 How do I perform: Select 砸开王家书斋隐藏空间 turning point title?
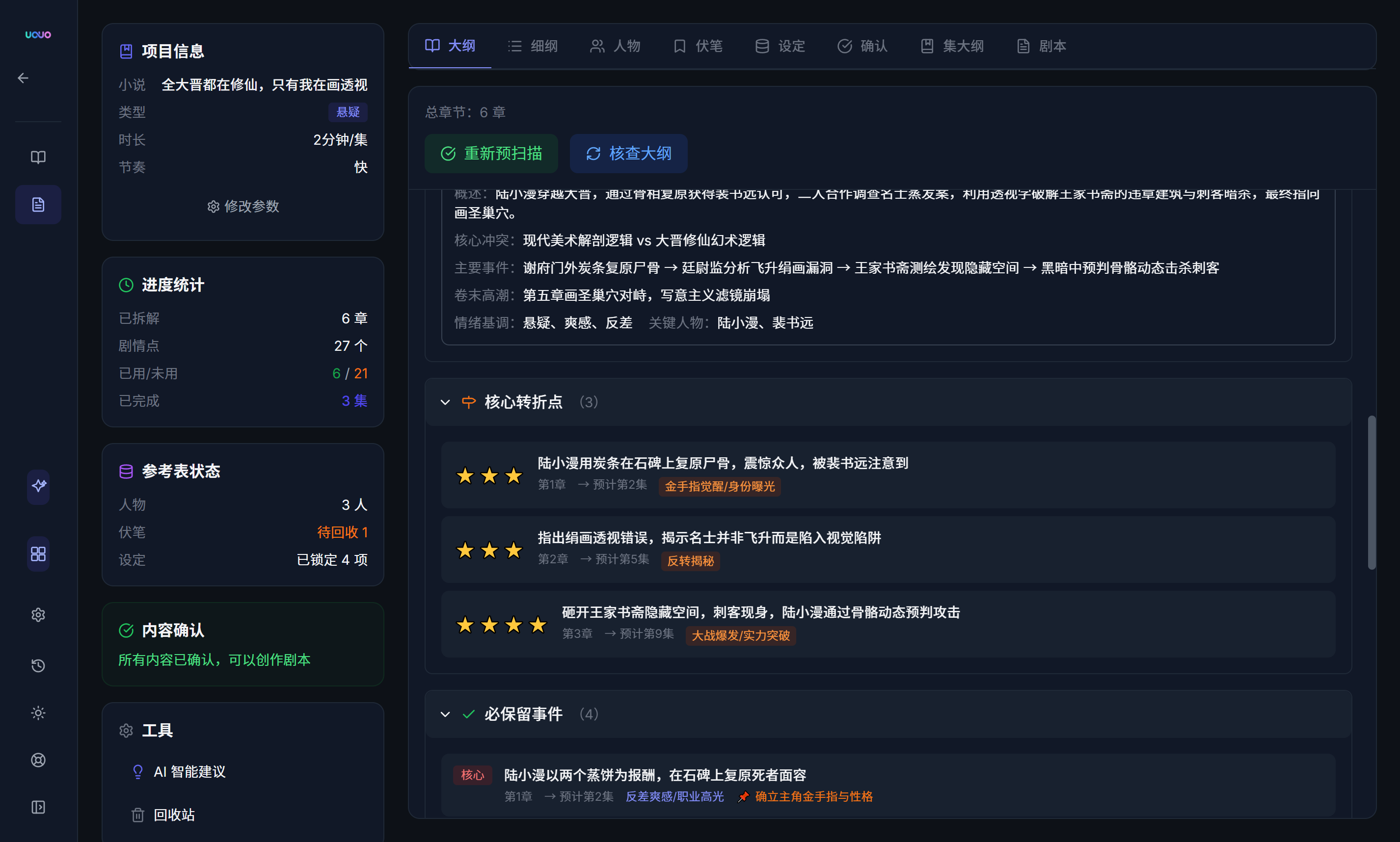coord(760,612)
